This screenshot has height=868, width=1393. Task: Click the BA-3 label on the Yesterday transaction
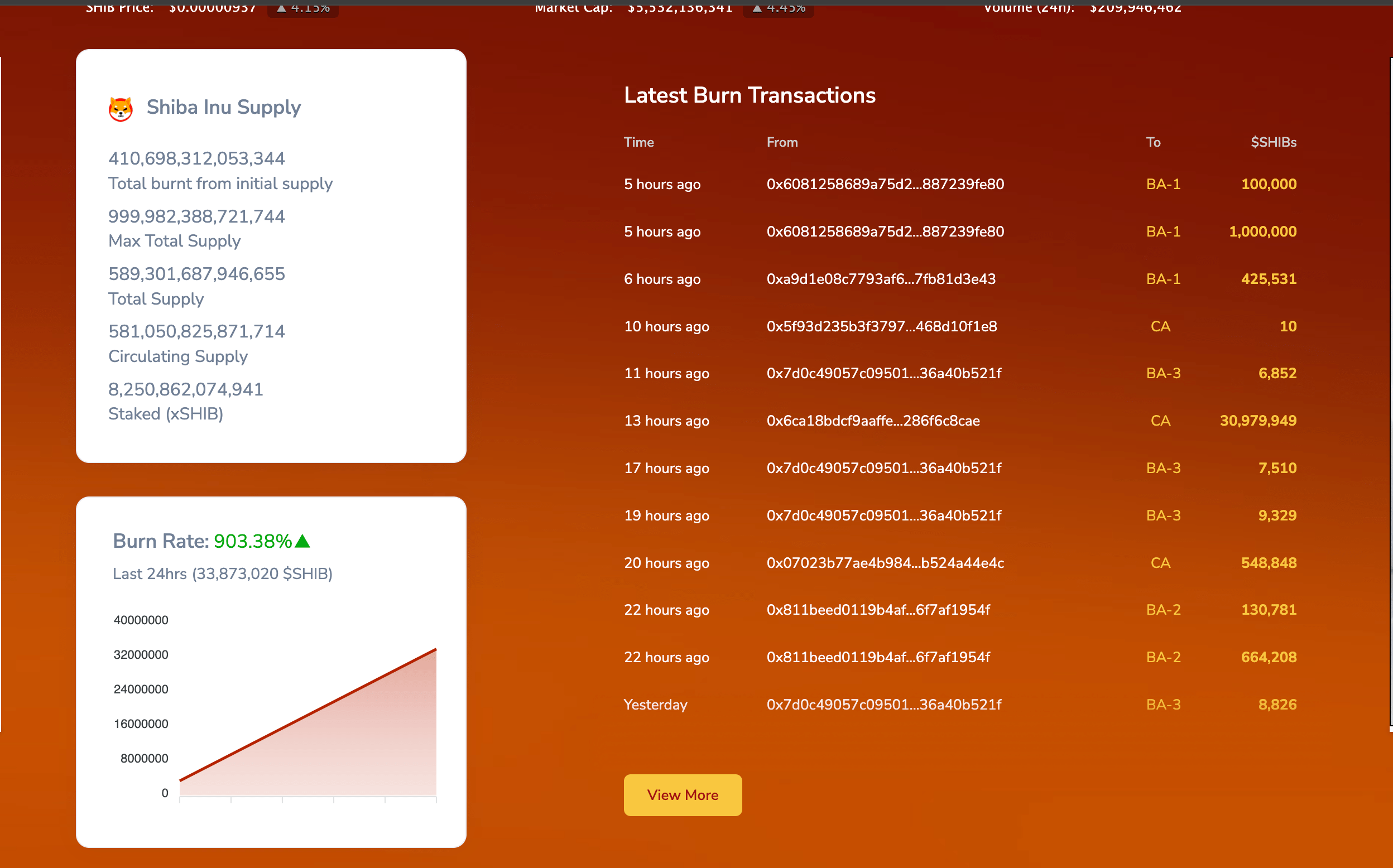1163,705
